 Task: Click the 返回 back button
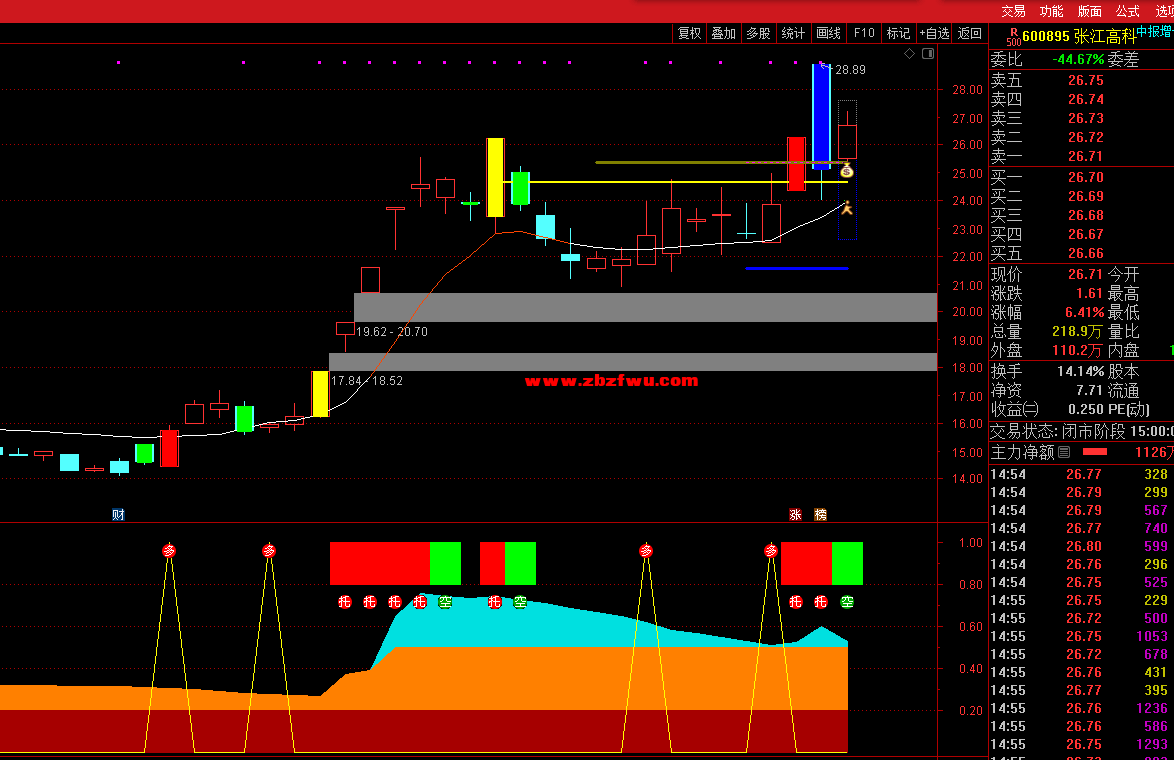coord(970,33)
